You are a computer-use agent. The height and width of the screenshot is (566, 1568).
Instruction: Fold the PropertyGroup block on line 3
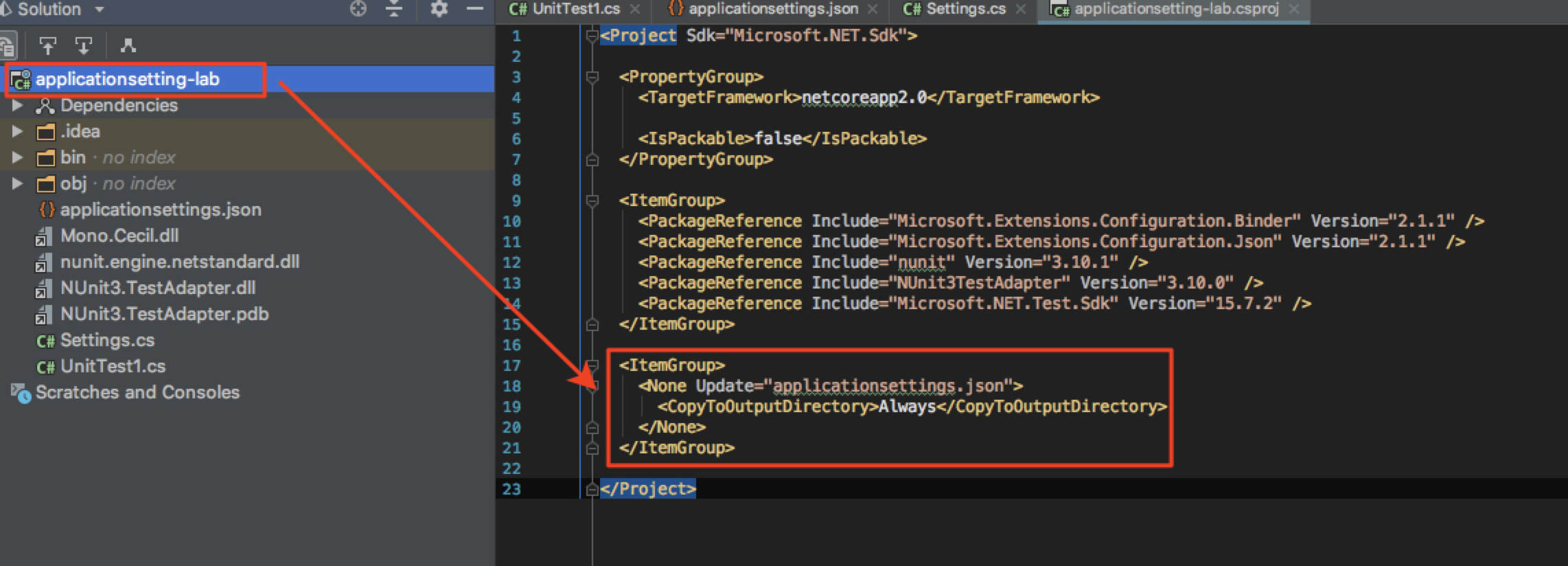pos(592,77)
